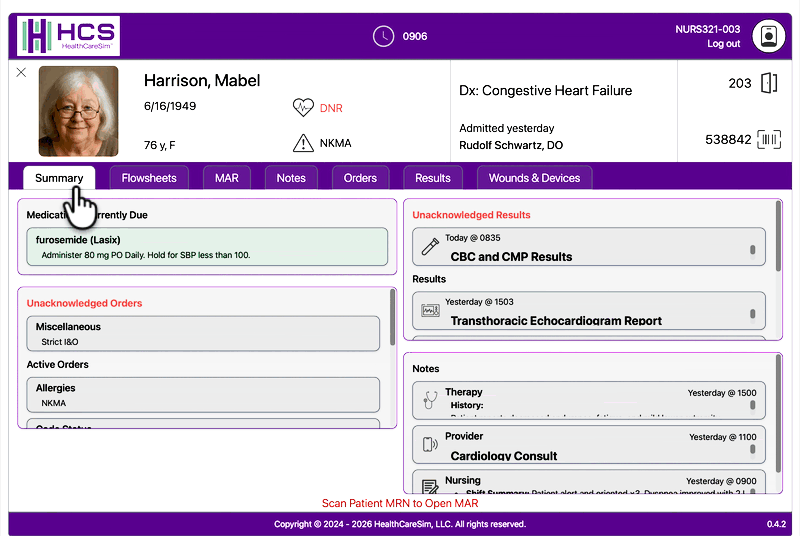The image size is (800, 536).
Task: Click the Therapy stethoscope icon
Action: (430, 399)
